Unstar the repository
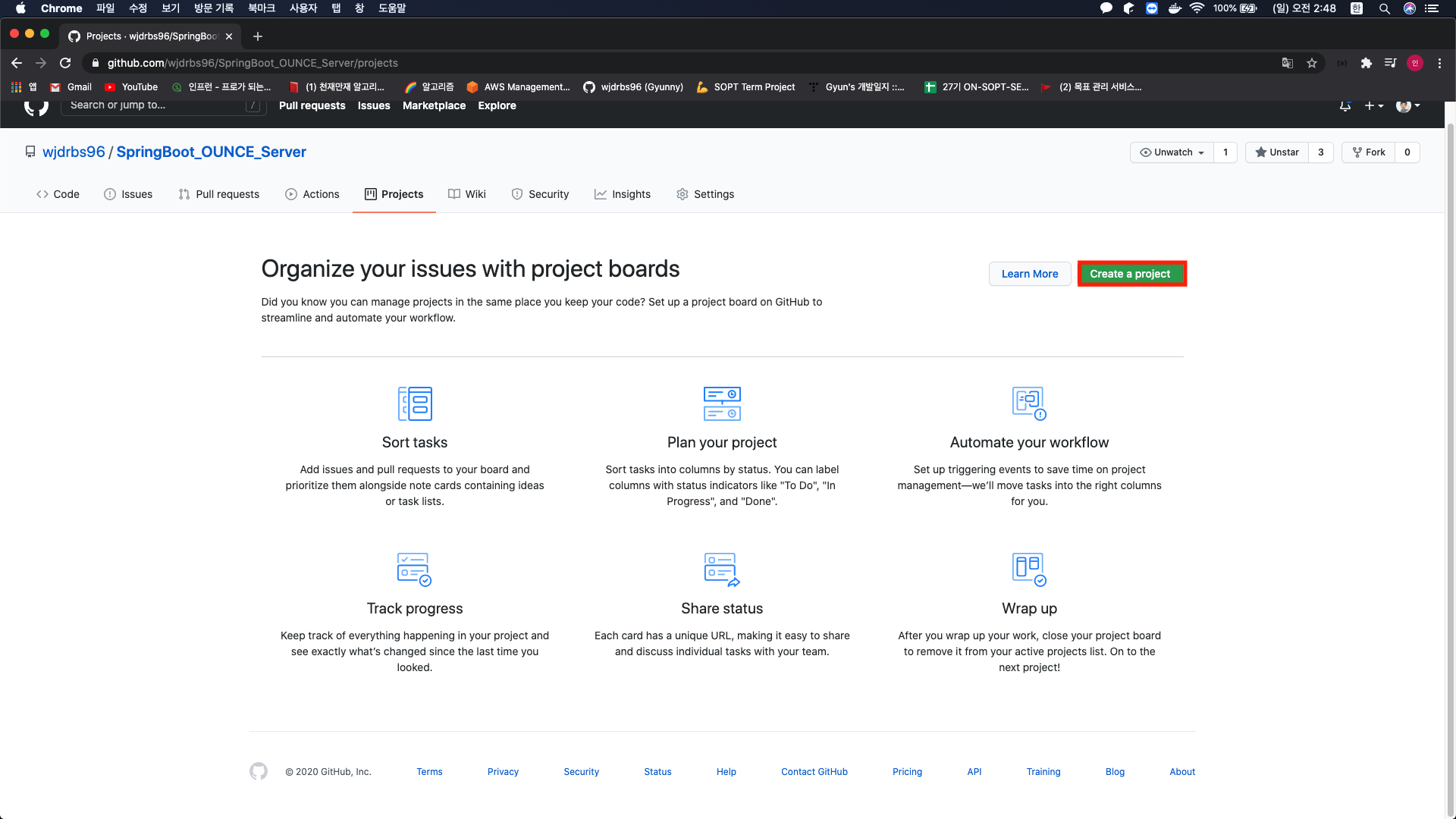Image resolution: width=1456 pixels, height=819 pixels. click(x=1277, y=152)
